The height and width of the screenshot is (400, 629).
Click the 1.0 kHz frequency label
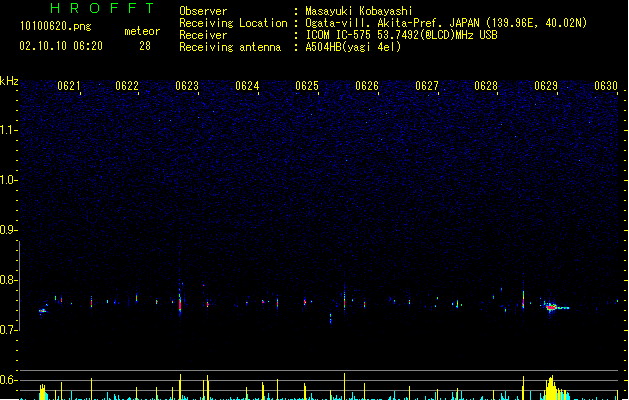pyautogui.click(x=8, y=180)
